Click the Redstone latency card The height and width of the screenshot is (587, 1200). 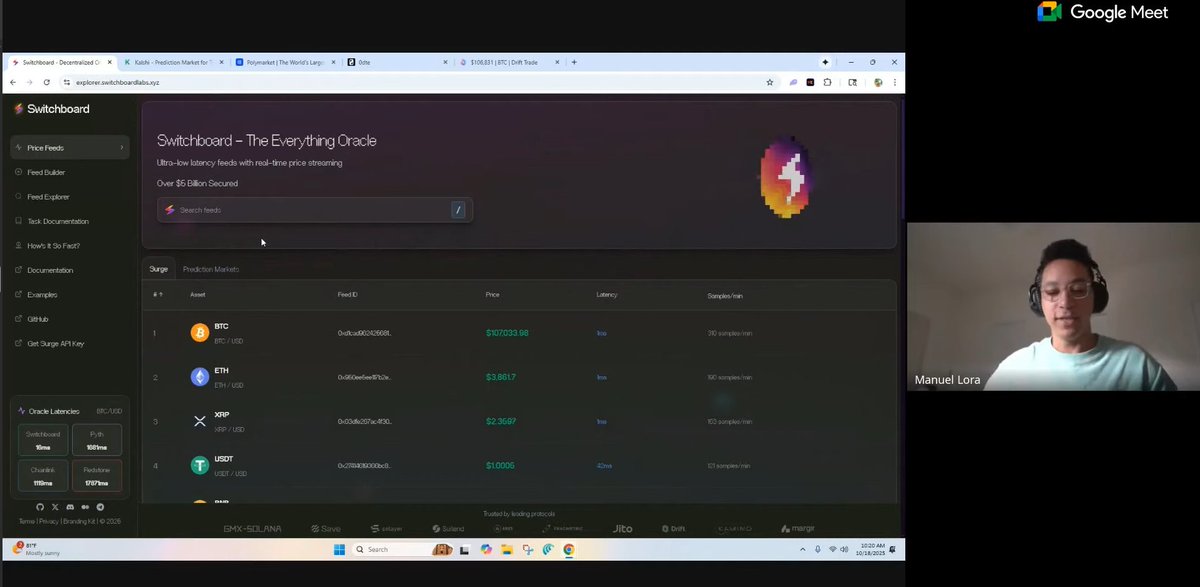97,475
